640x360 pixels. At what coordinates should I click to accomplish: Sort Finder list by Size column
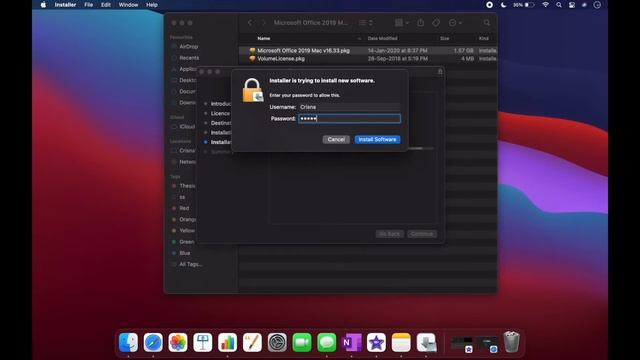(444, 38)
